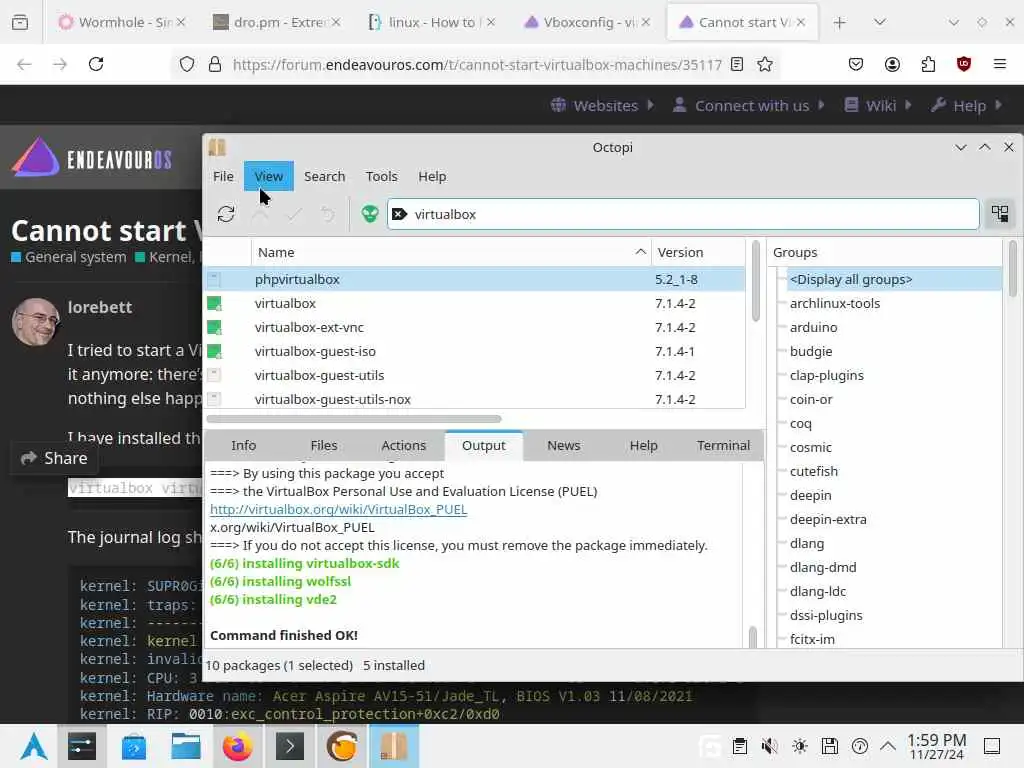The height and width of the screenshot is (768, 1024).
Task: Switch to the Actions tab
Action: click(x=404, y=445)
